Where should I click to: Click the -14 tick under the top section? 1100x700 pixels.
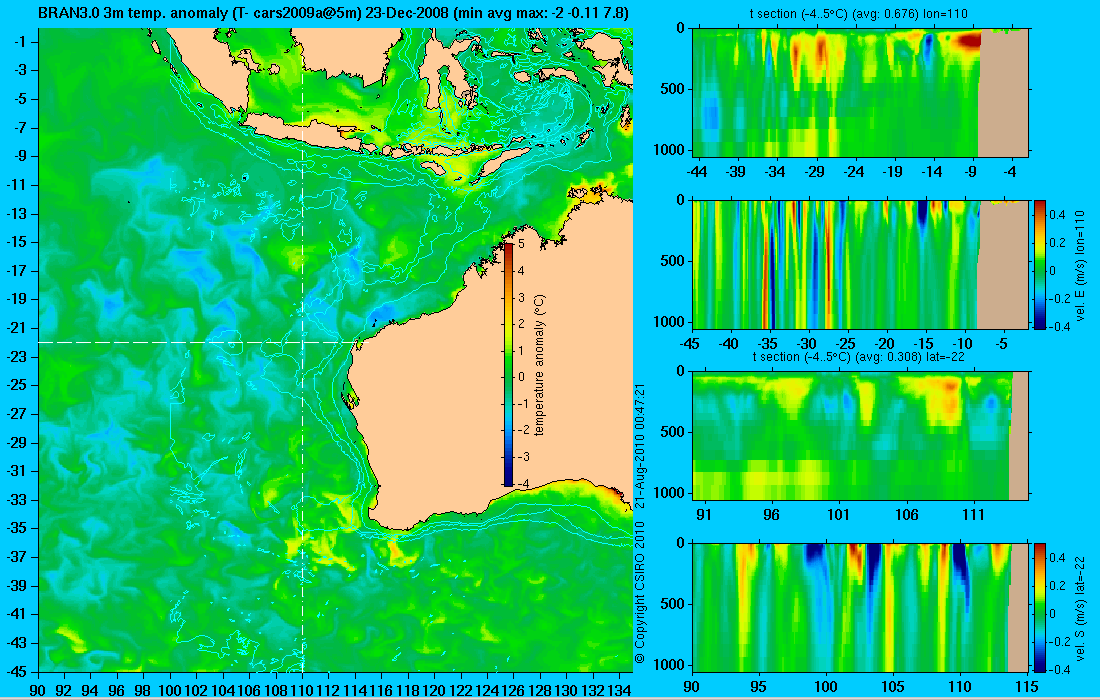(x=932, y=171)
